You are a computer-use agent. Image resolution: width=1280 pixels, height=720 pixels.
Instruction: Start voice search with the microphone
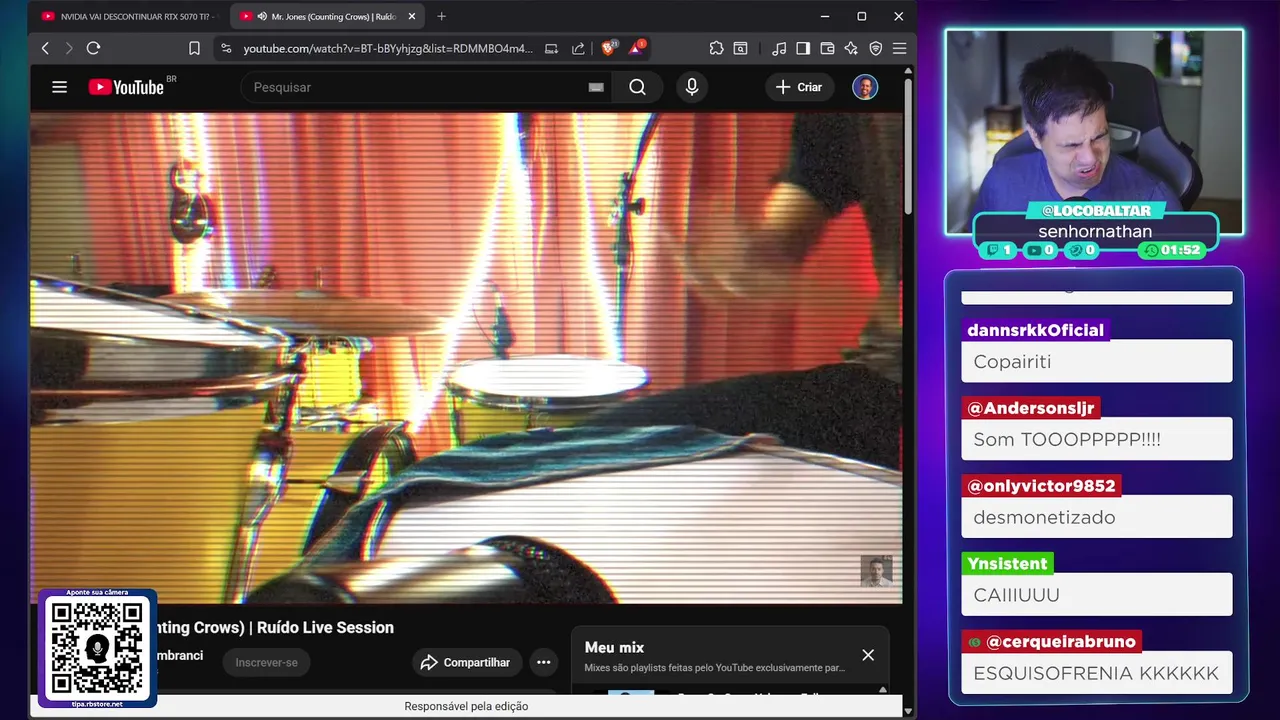tap(691, 87)
